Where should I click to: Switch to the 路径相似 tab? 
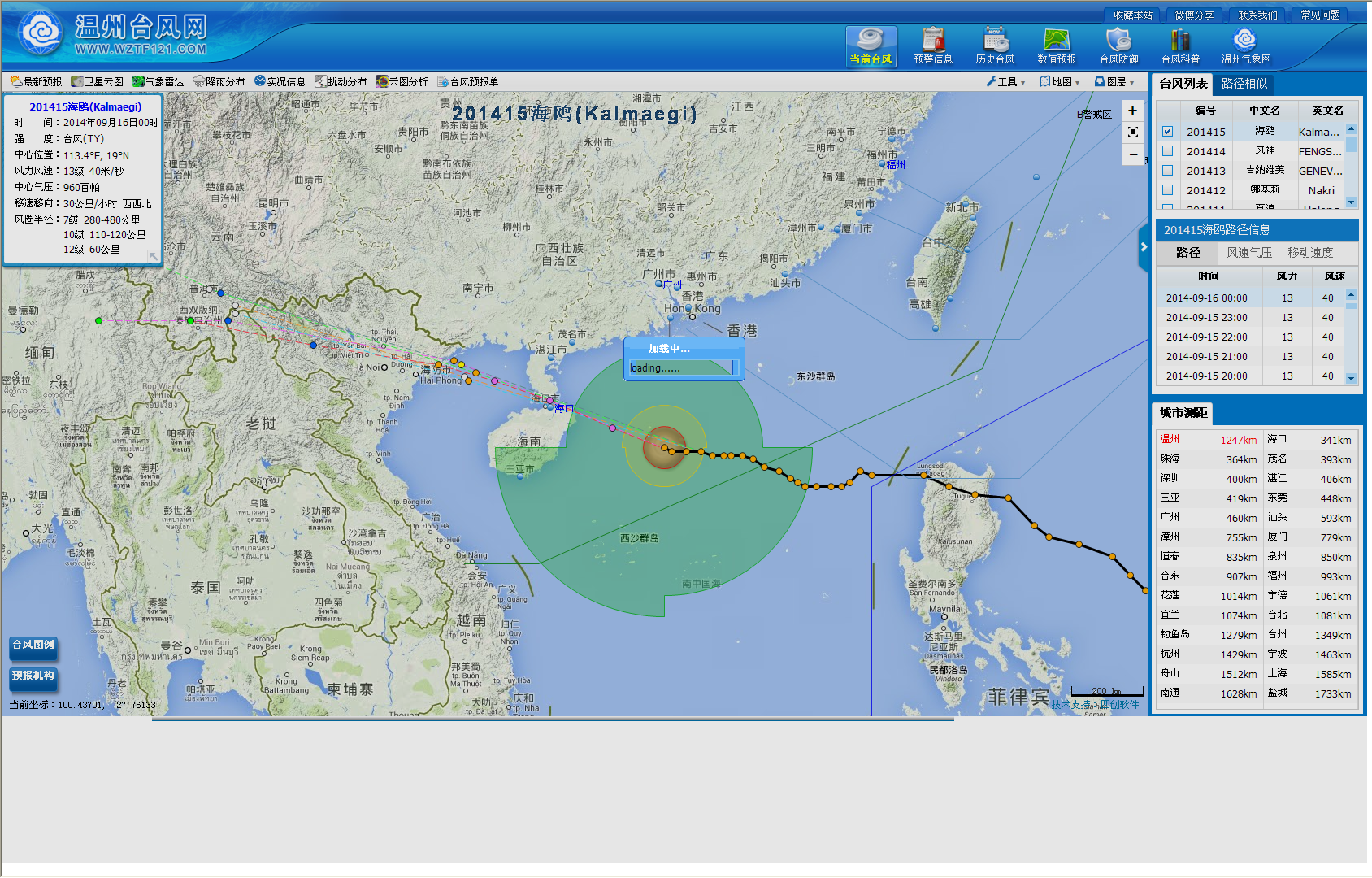pos(1244,84)
